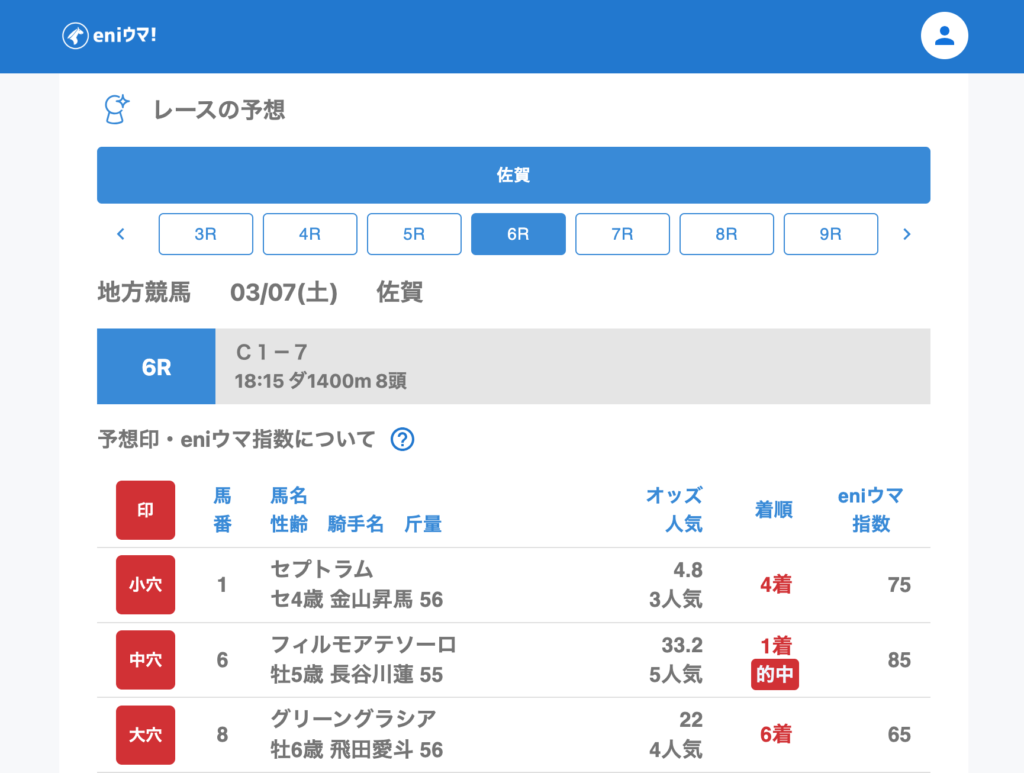Switch to the 3R race tab
This screenshot has height=773, width=1024.
[x=205, y=234]
